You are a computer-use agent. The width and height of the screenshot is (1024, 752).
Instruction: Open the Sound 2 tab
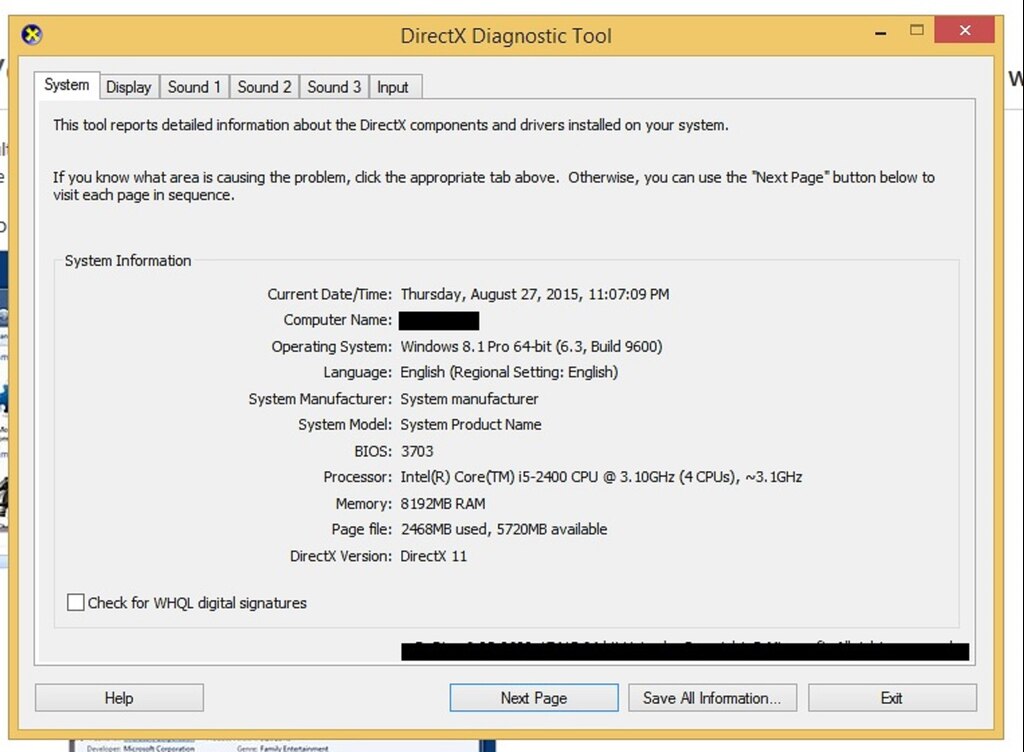264,87
